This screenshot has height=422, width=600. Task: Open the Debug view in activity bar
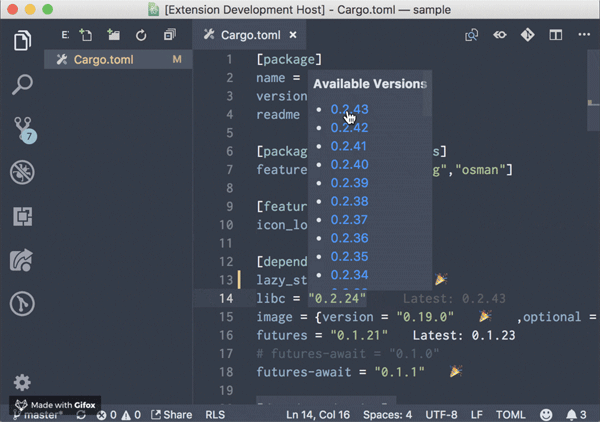(x=22, y=172)
